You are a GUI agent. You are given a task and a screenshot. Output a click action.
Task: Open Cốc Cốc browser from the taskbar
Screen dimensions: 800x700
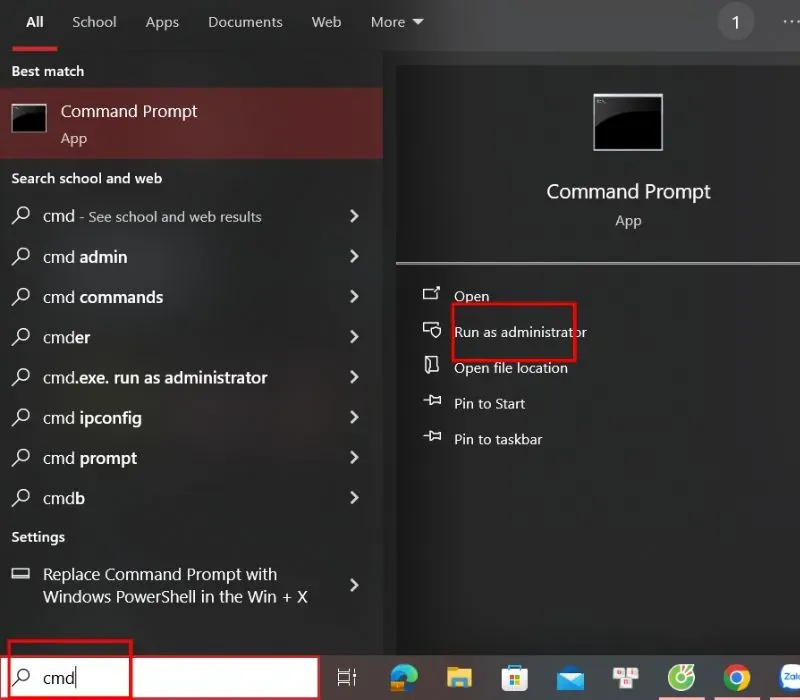(681, 677)
